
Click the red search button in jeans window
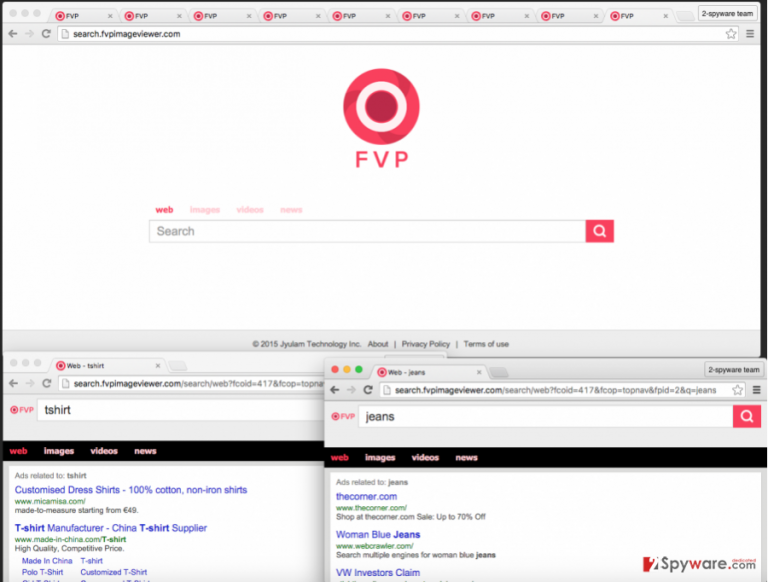[746, 416]
